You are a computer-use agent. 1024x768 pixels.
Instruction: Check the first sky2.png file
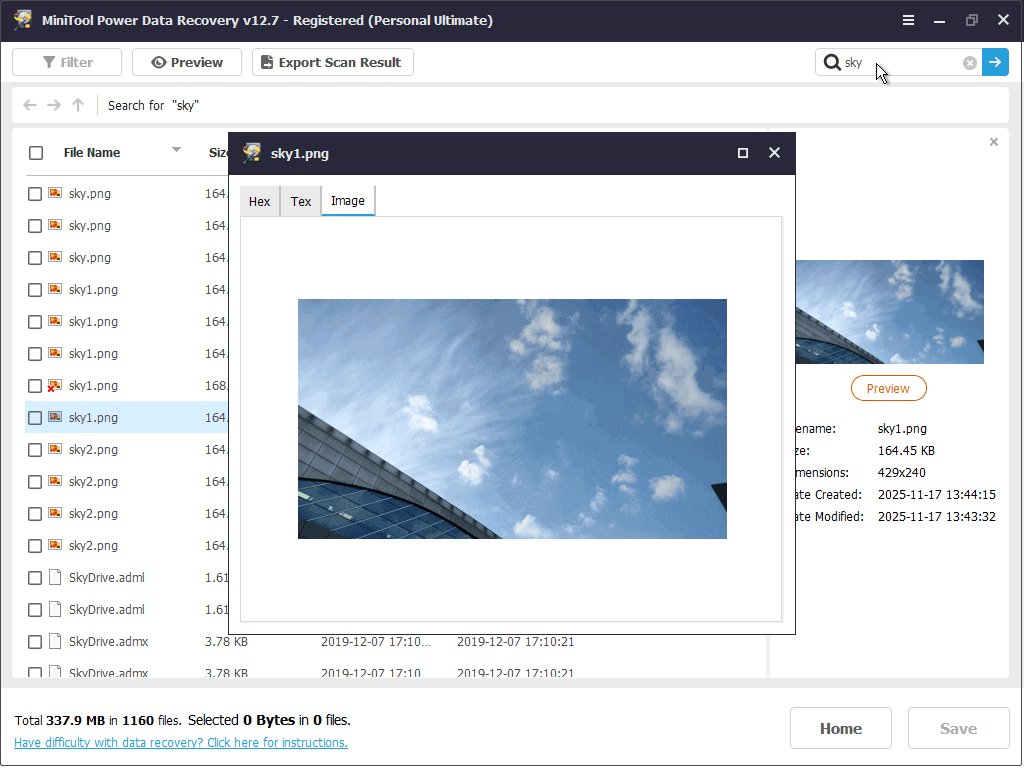34,449
